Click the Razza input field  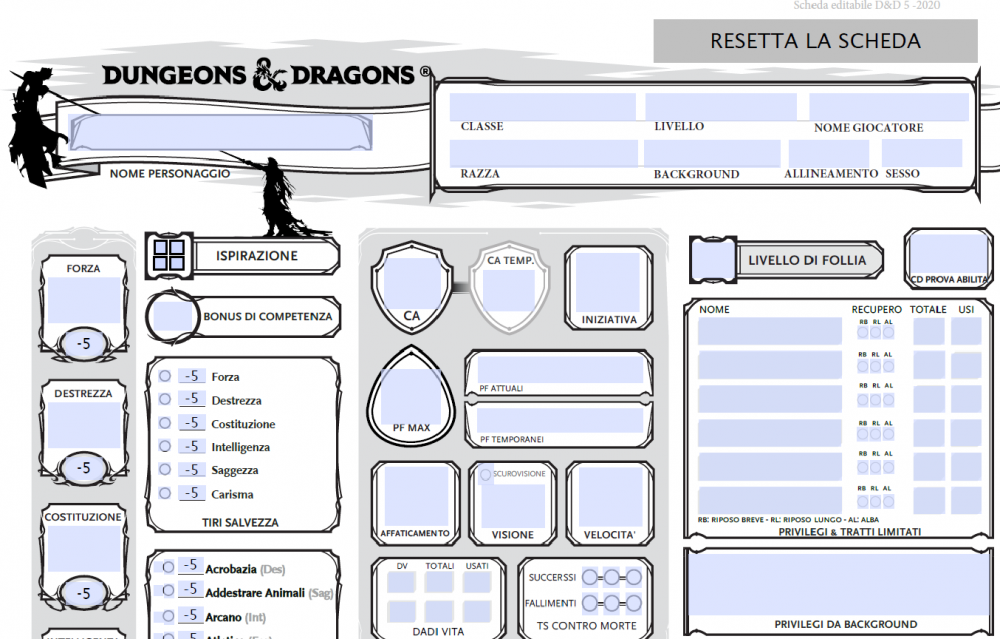(x=543, y=154)
